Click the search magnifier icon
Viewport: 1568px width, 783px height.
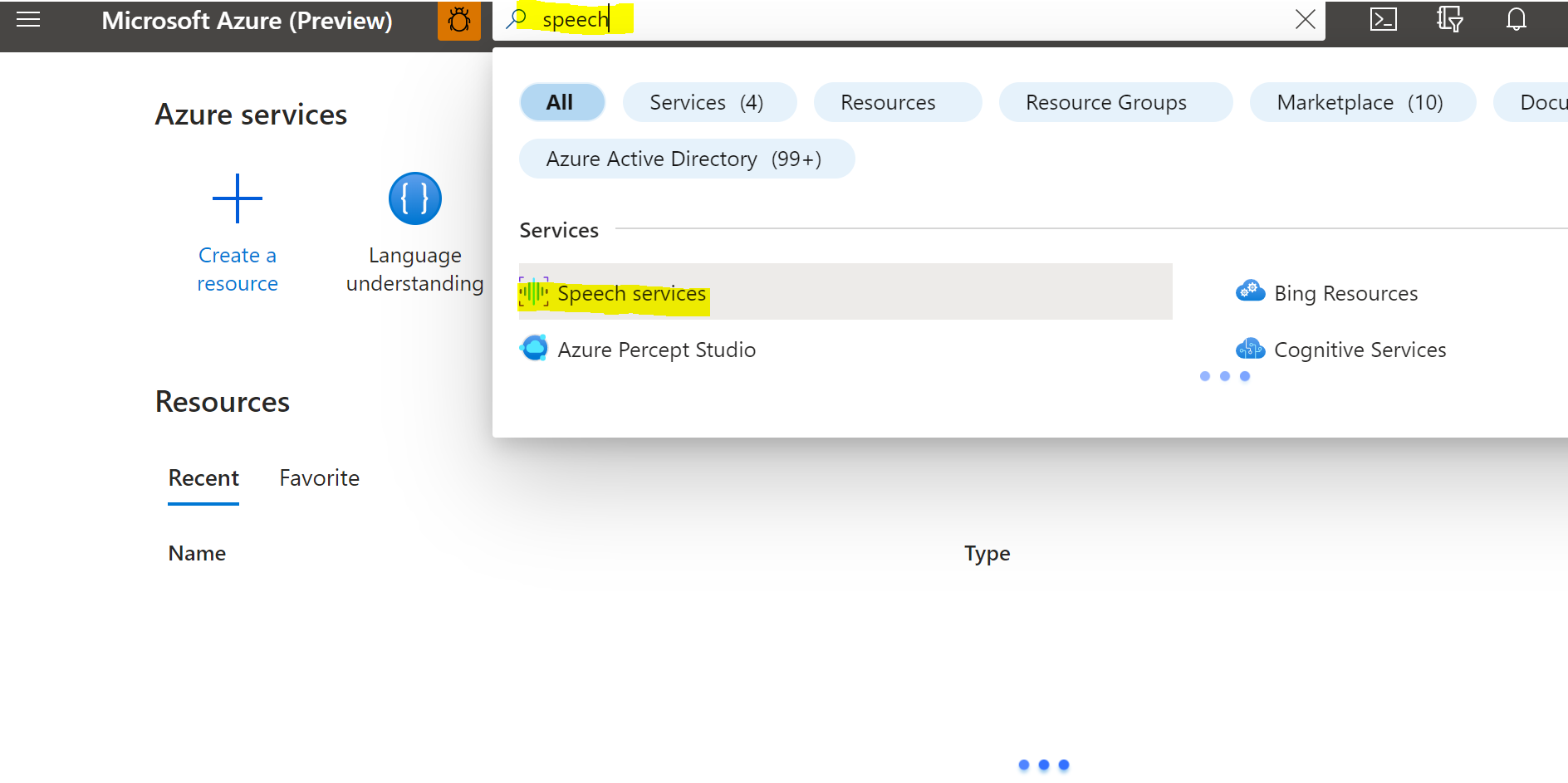coord(517,18)
